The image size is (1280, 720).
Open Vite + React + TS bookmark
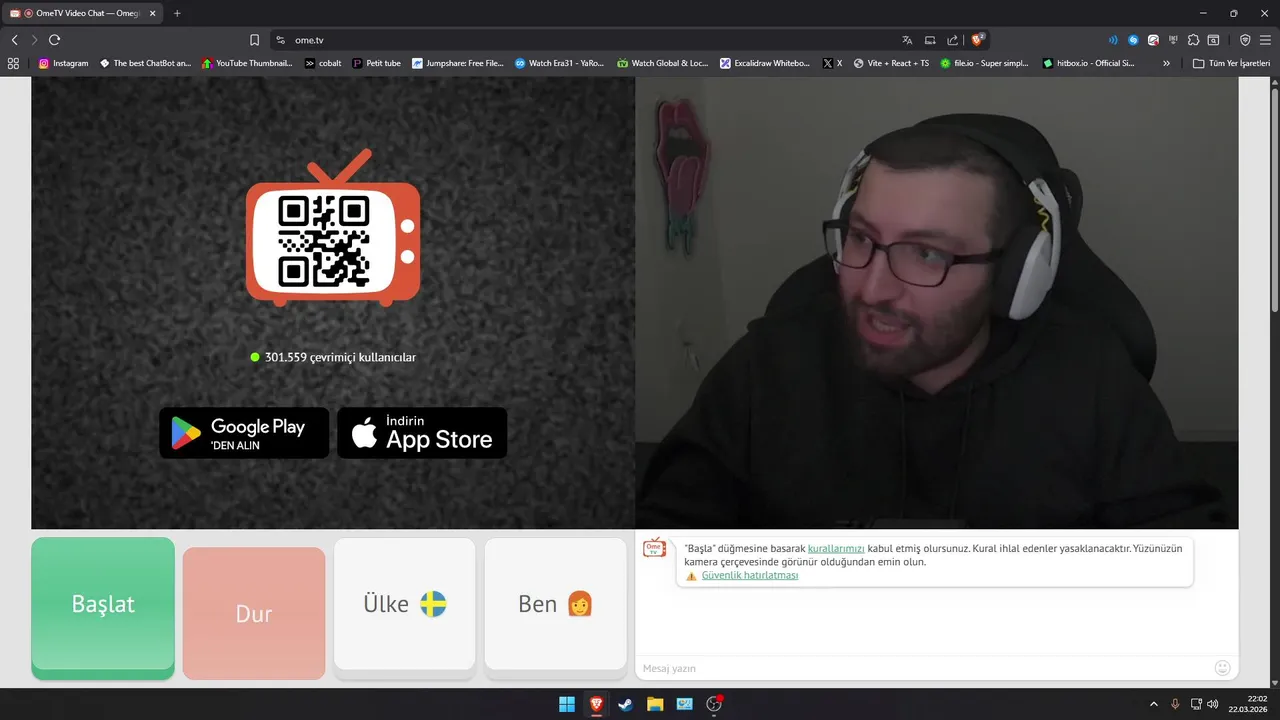pos(892,63)
